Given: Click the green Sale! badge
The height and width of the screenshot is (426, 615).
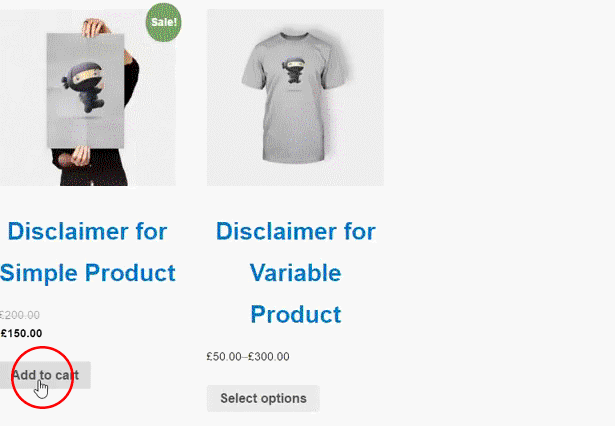Looking at the screenshot, I should pos(164,22).
